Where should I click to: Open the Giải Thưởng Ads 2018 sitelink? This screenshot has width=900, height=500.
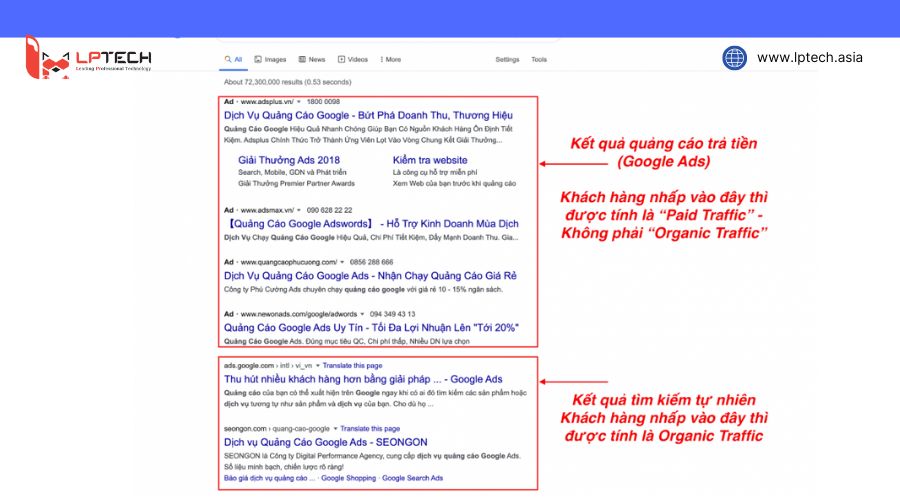[289, 160]
